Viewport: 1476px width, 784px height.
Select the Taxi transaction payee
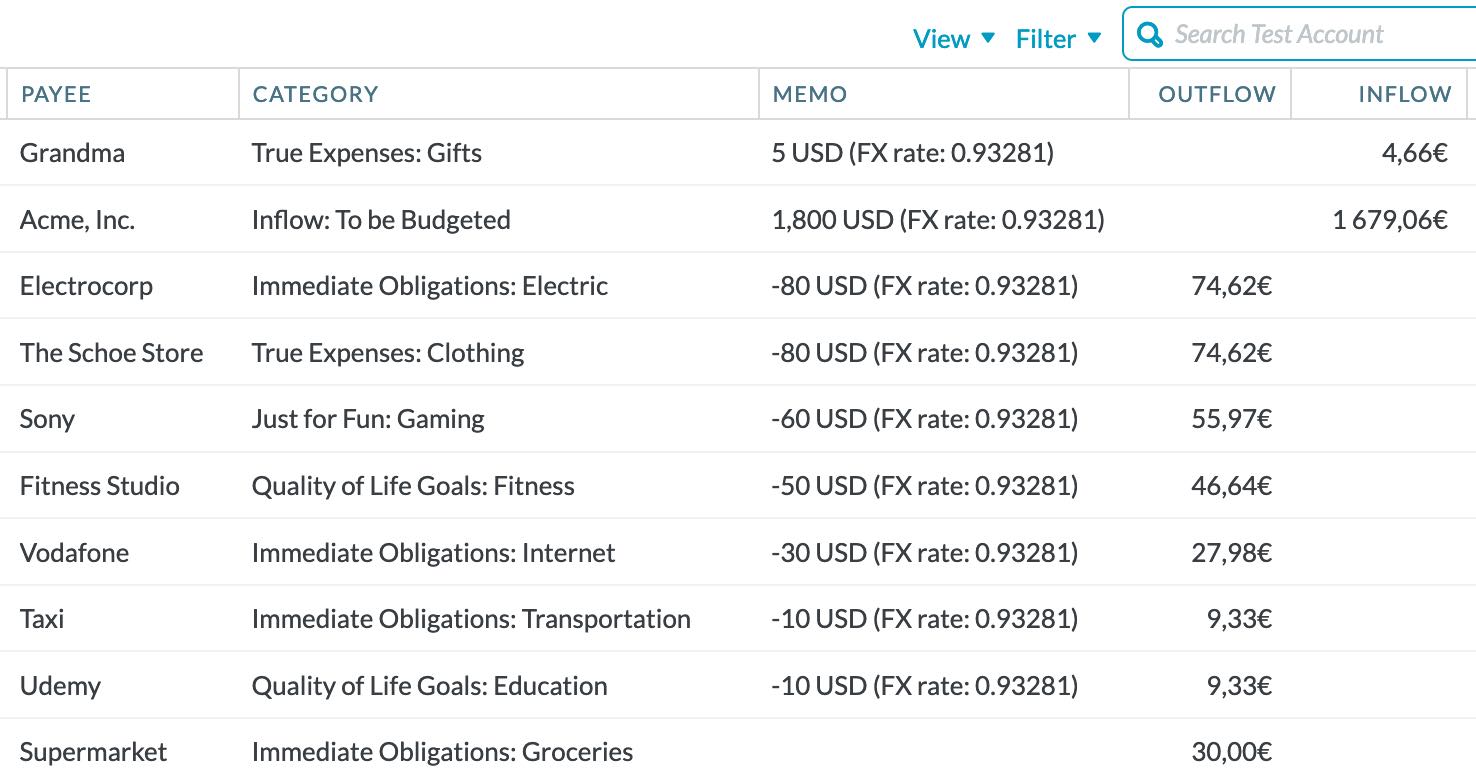coord(42,619)
